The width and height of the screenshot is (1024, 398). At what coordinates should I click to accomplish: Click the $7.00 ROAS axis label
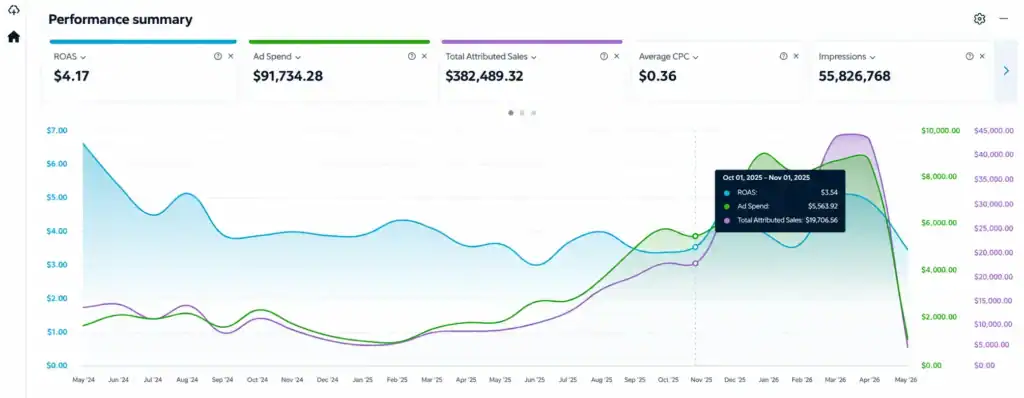pyautogui.click(x=57, y=131)
